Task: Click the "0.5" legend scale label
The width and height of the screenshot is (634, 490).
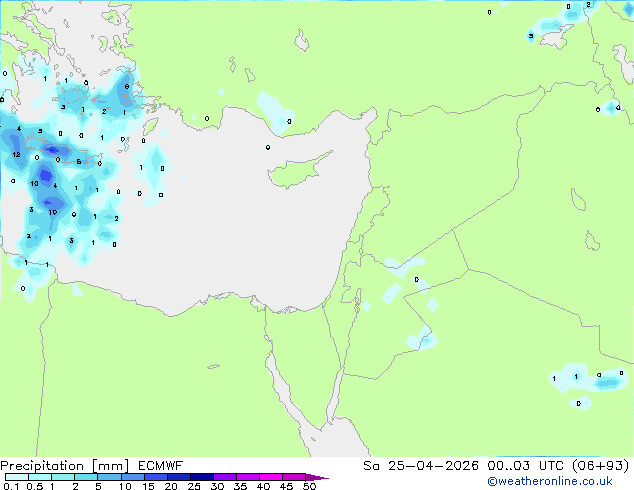Action: (34, 486)
